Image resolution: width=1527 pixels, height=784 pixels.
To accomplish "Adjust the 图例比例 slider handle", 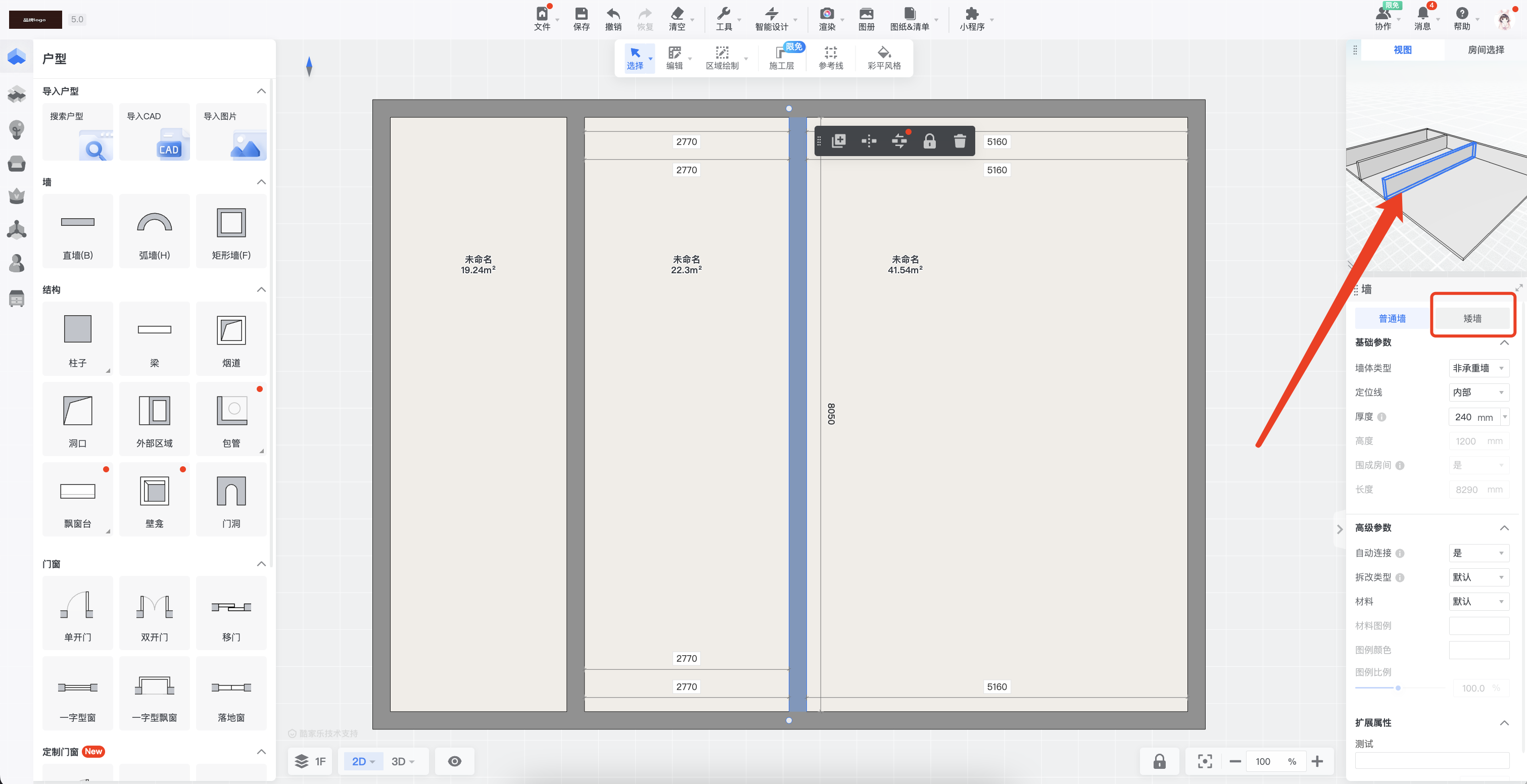I will (x=1398, y=688).
